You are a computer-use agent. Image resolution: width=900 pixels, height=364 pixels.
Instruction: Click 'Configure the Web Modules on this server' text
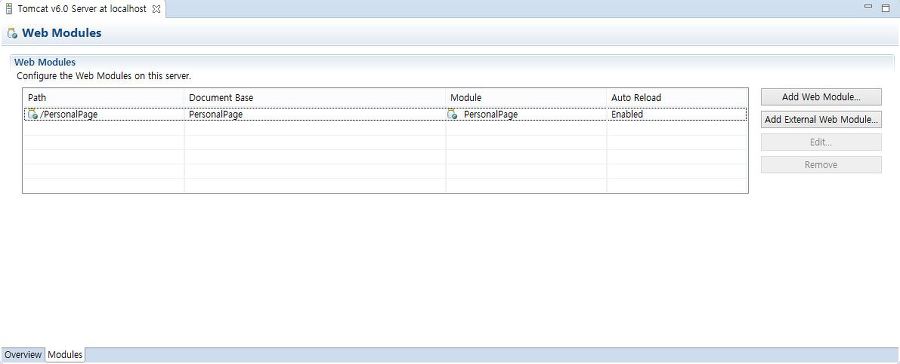pos(104,75)
